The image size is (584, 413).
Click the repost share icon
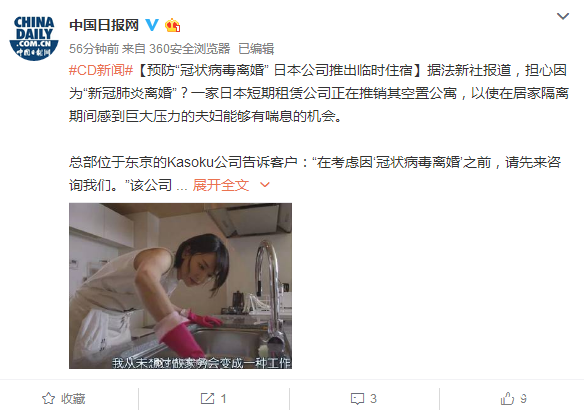pos(207,398)
